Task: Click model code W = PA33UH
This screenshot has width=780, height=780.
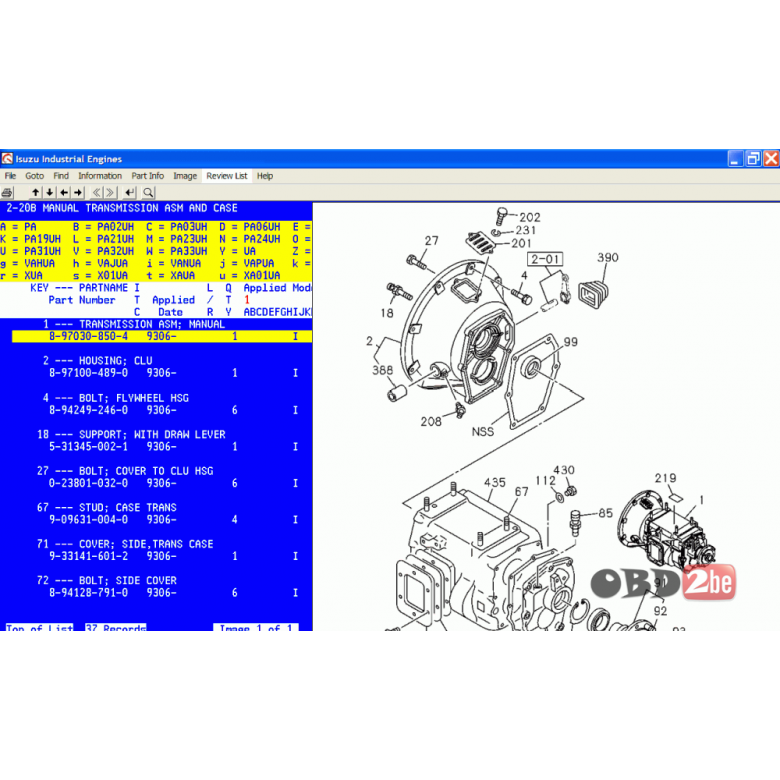Action: point(177,251)
